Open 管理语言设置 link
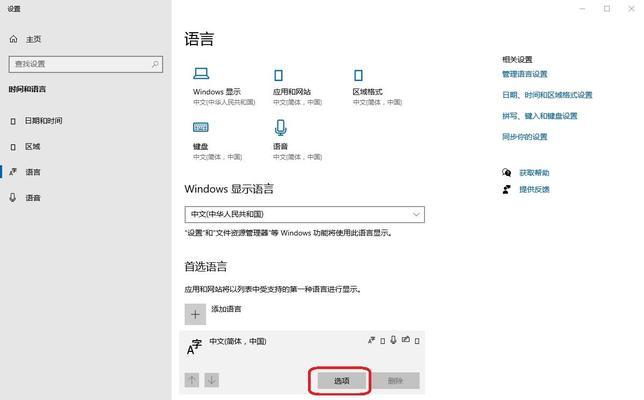 pos(524,74)
